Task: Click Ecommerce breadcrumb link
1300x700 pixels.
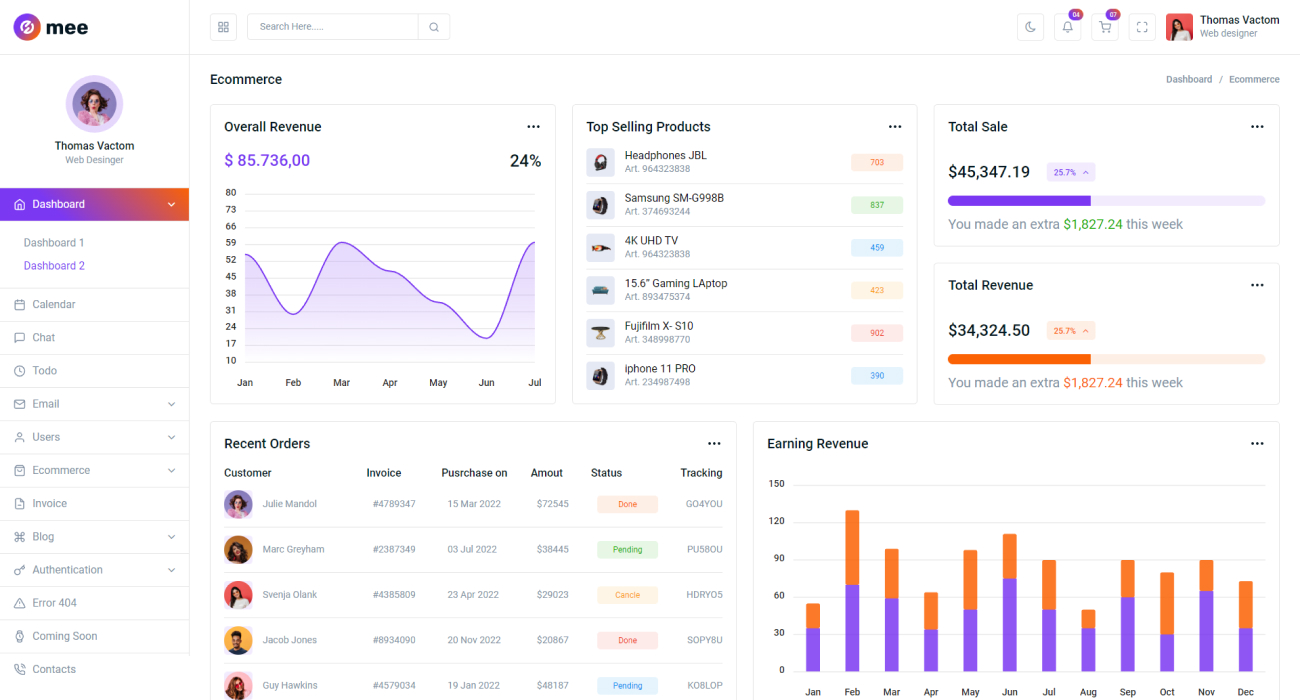Action: click(x=1254, y=79)
